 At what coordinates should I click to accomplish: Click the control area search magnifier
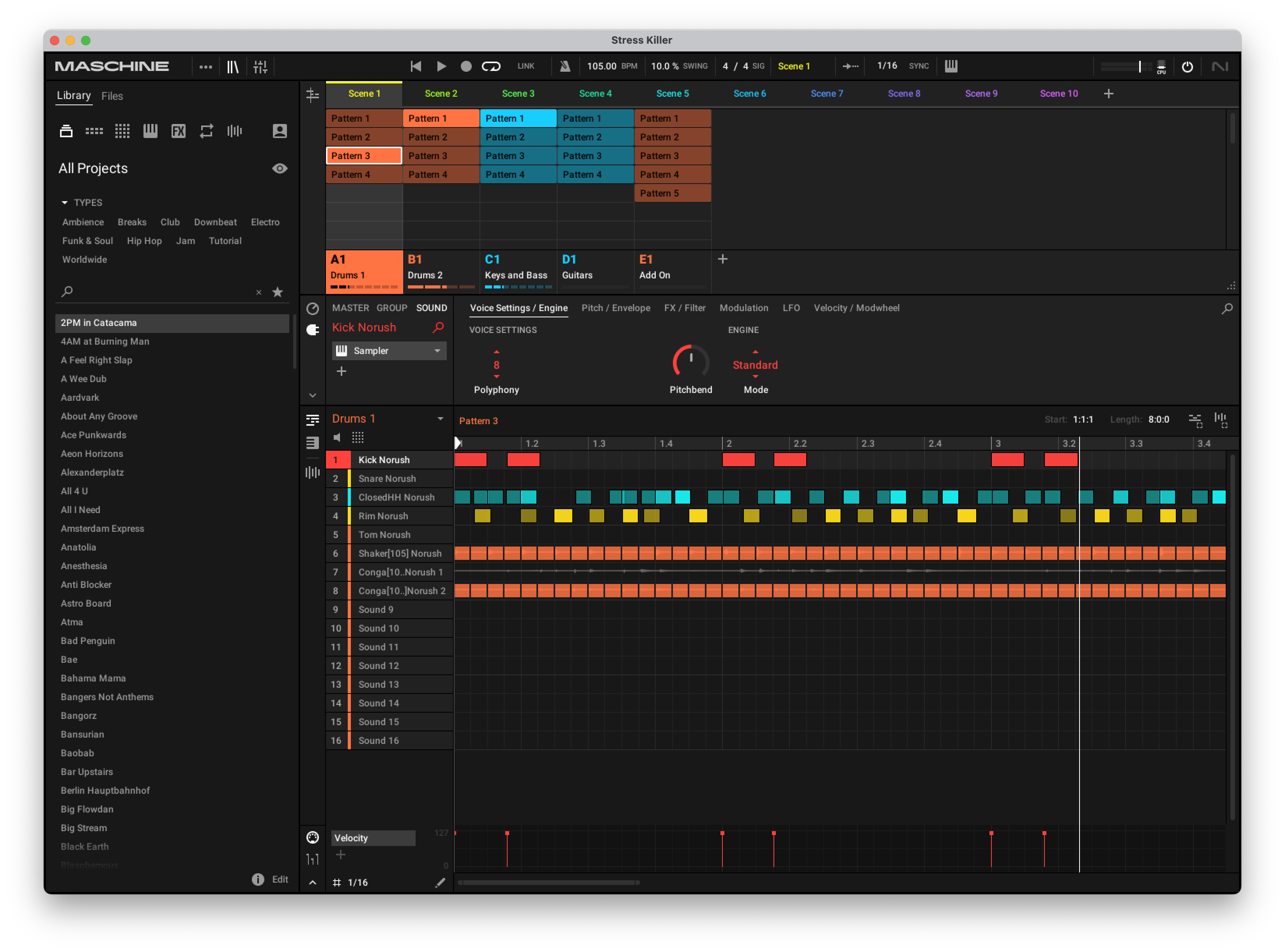(x=1227, y=309)
